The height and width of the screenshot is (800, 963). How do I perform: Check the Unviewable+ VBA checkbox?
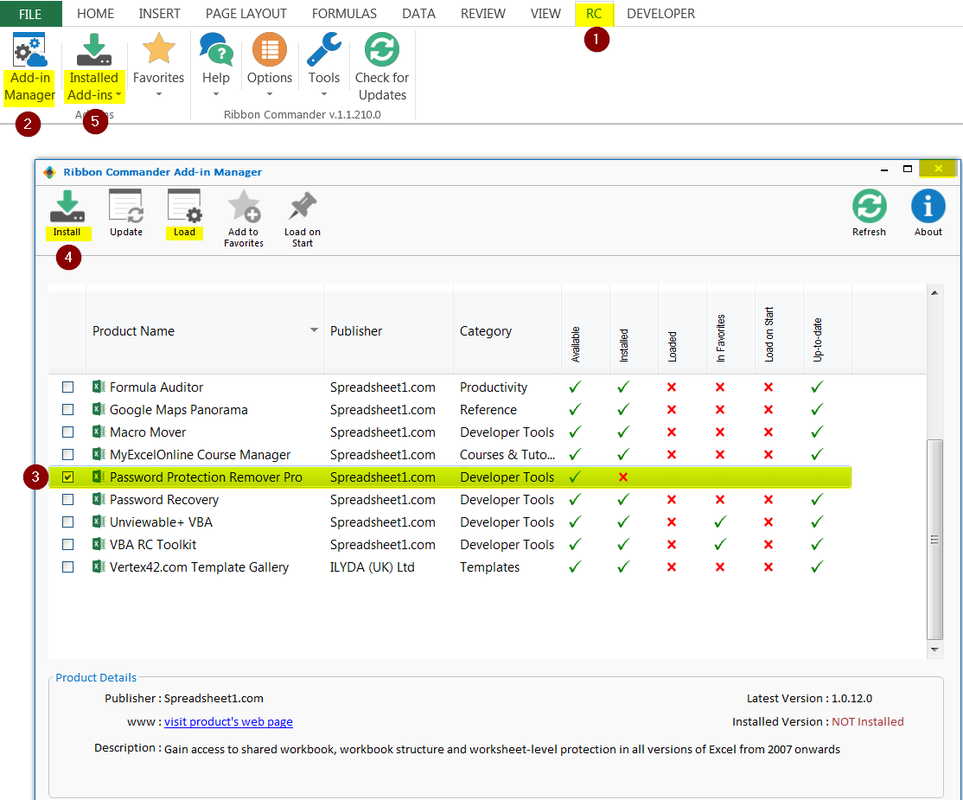(x=68, y=522)
